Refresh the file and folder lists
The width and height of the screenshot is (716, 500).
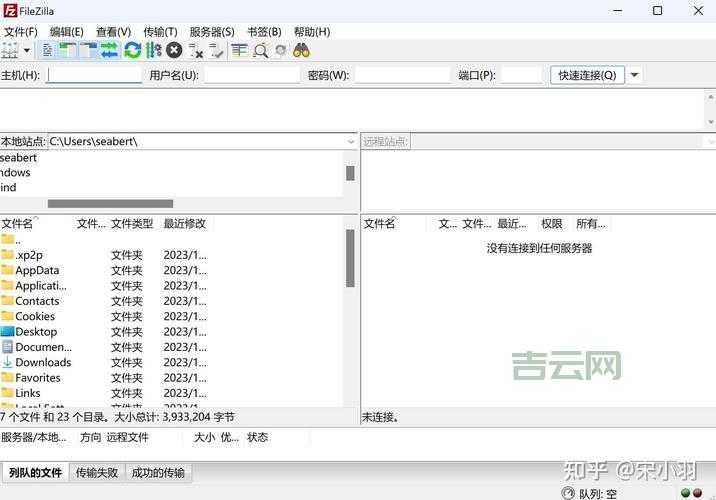pyautogui.click(x=133, y=50)
